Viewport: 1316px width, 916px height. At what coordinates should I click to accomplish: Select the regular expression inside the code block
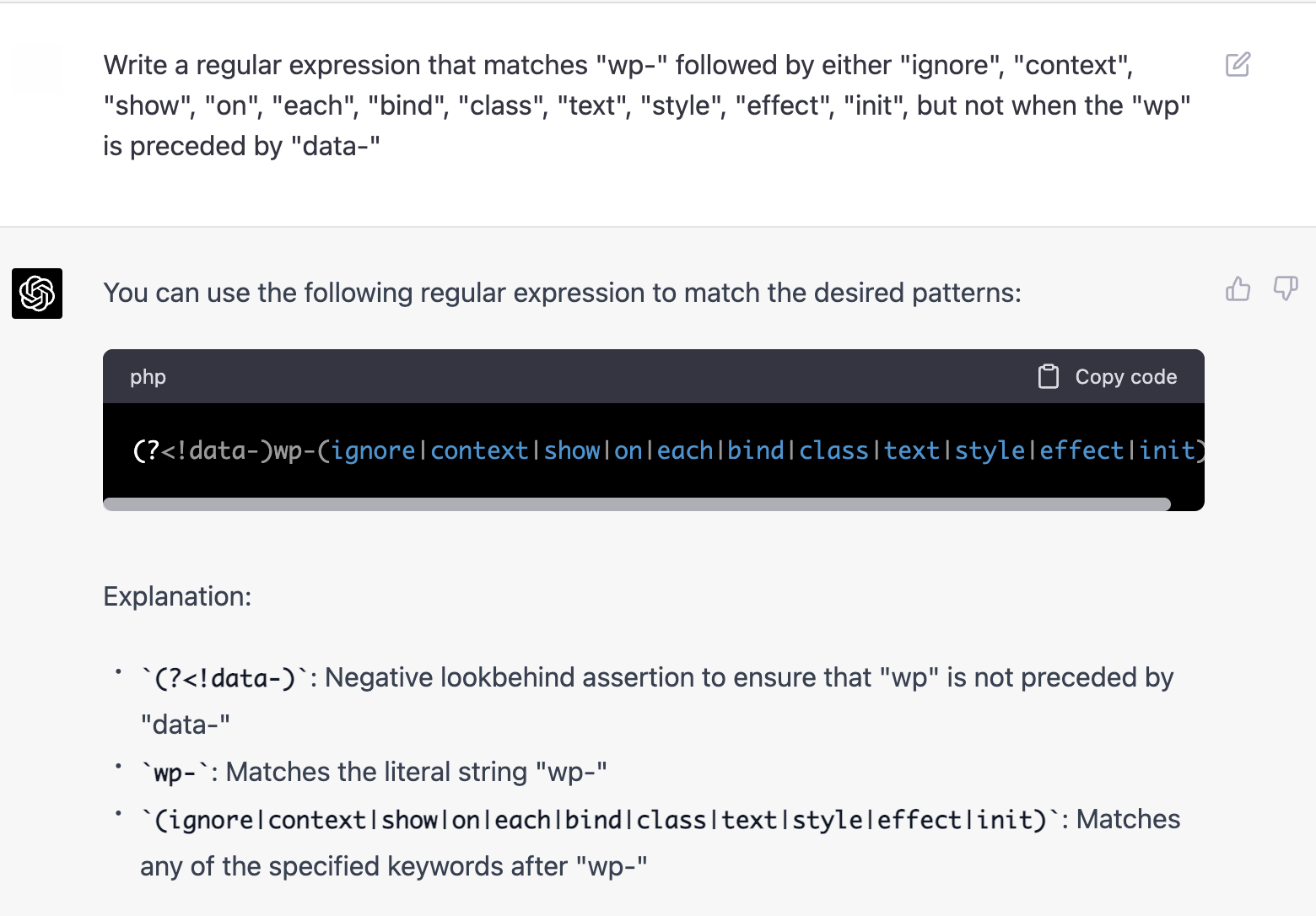(658, 450)
